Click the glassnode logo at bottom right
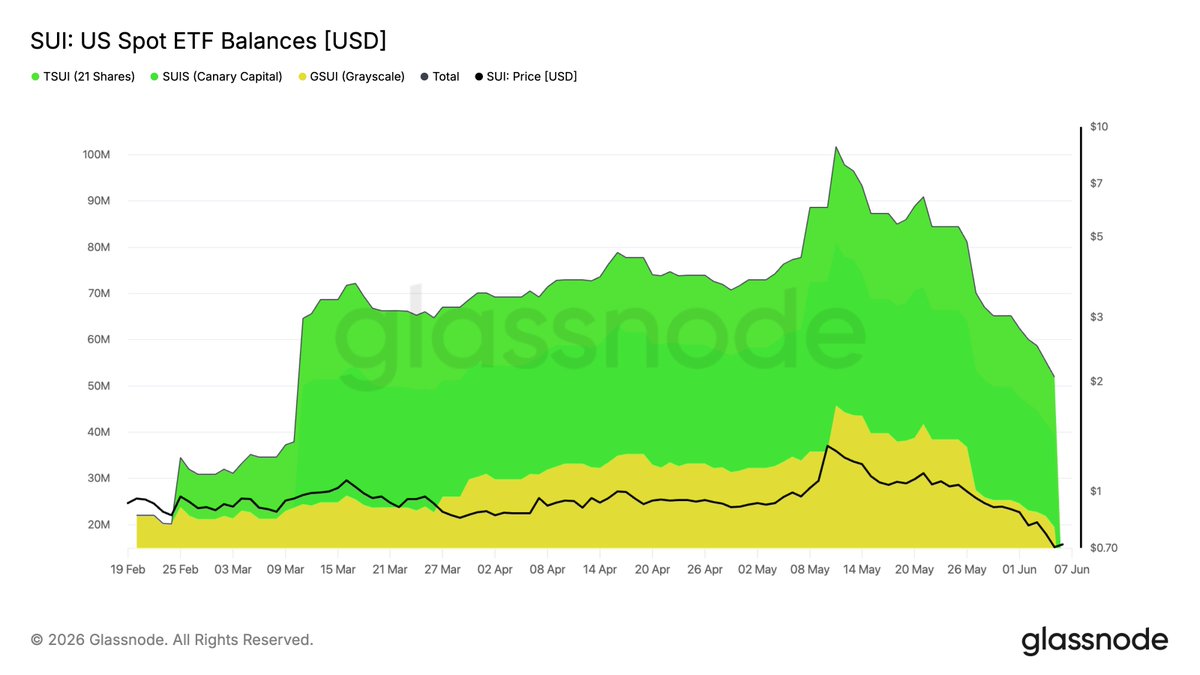The height and width of the screenshot is (675, 1200). [x=1094, y=640]
